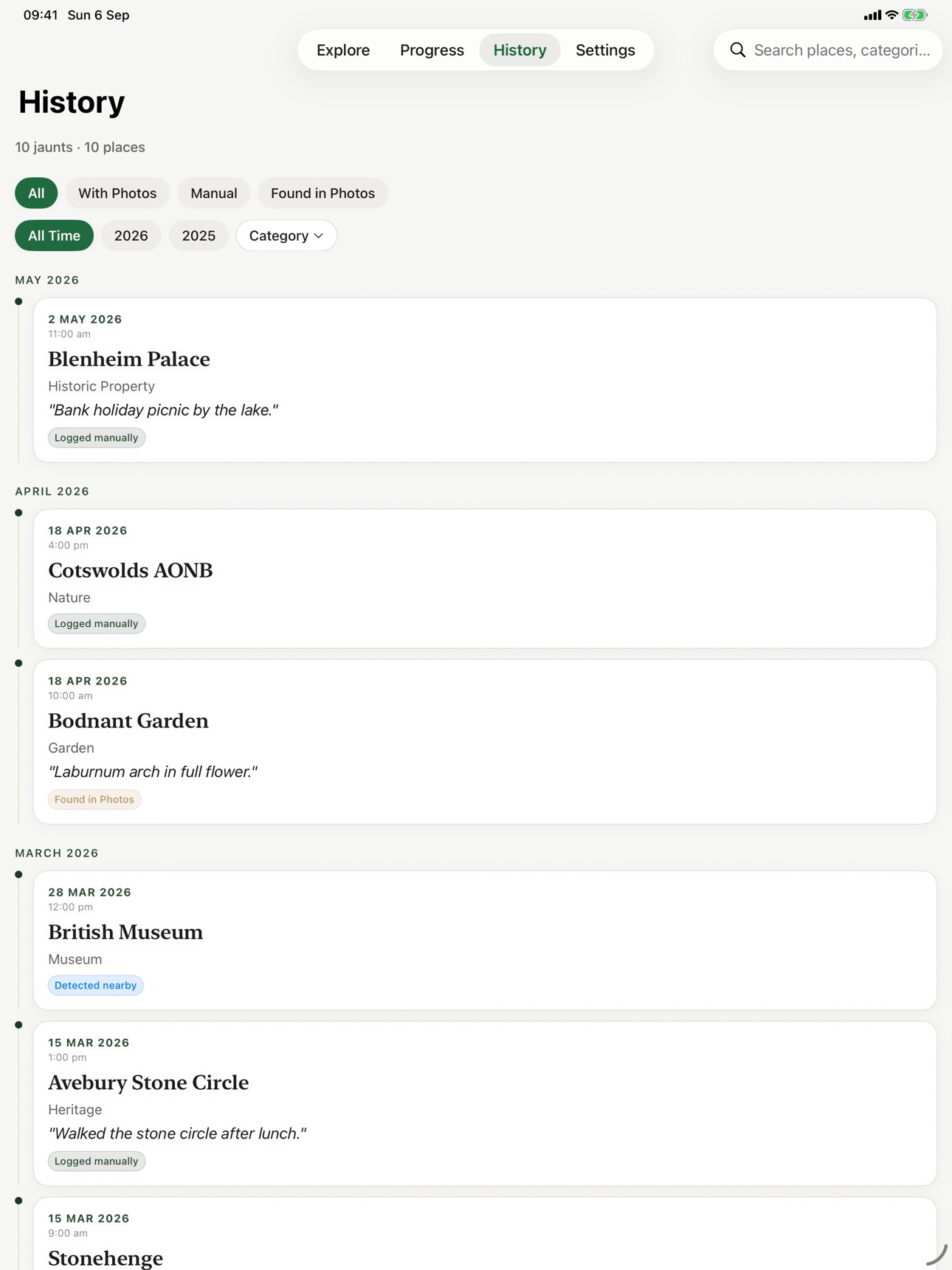This screenshot has width=952, height=1270.
Task: Click the "Walked the stone circle after lunch." note
Action: [x=177, y=1134]
